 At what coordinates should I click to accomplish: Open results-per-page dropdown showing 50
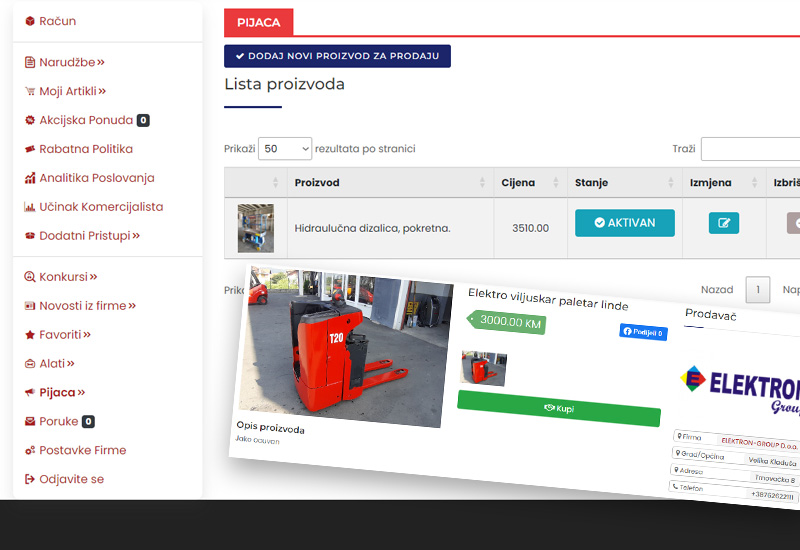pos(285,148)
